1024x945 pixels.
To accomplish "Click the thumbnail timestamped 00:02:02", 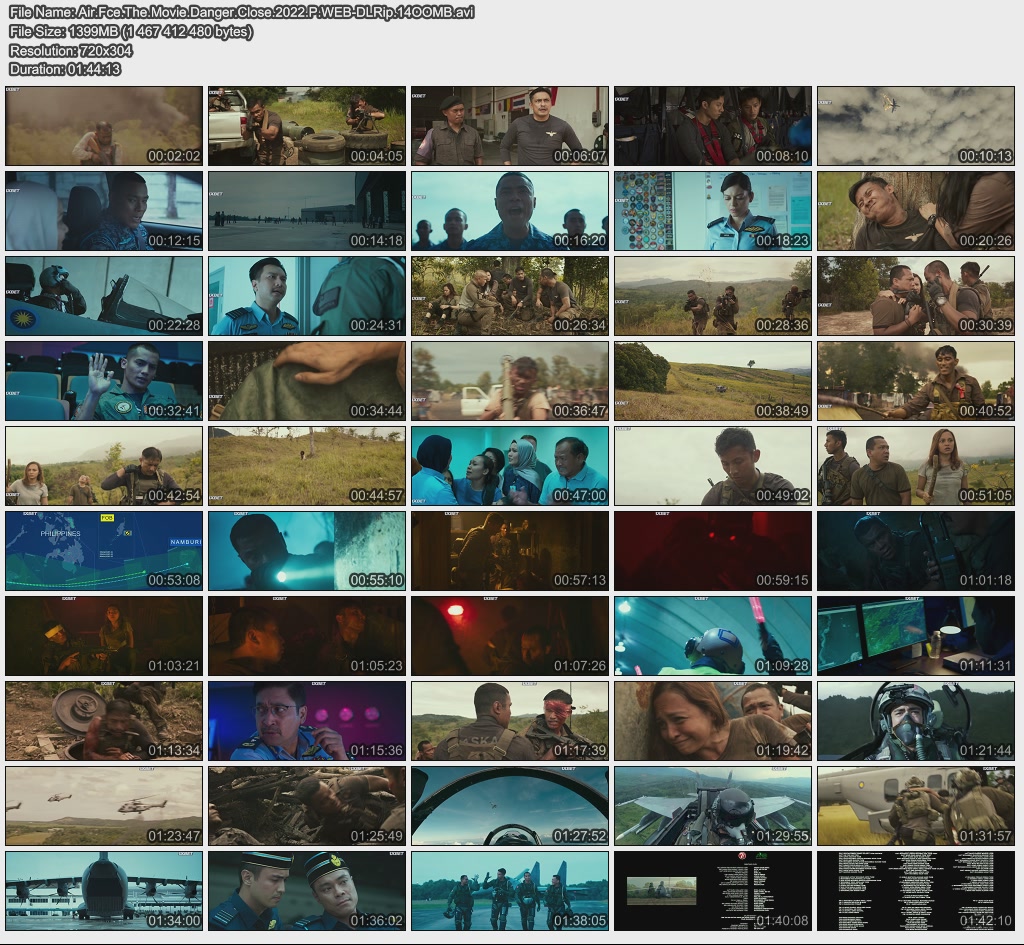I will (104, 126).
